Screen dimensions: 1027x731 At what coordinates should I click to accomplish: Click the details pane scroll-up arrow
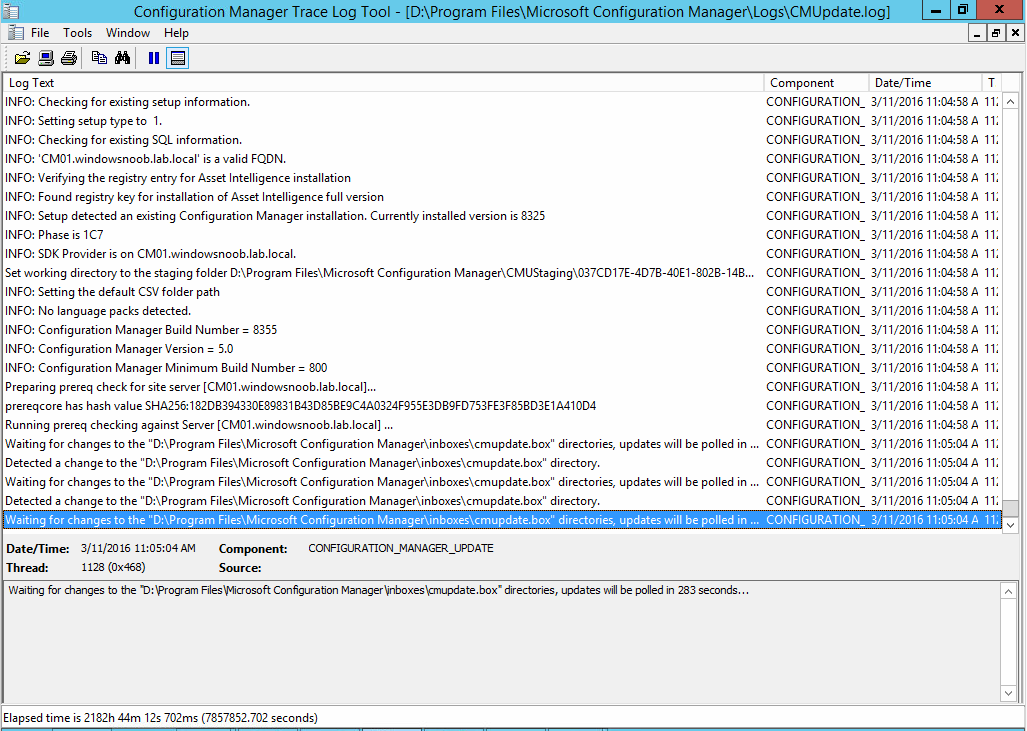(1009, 591)
